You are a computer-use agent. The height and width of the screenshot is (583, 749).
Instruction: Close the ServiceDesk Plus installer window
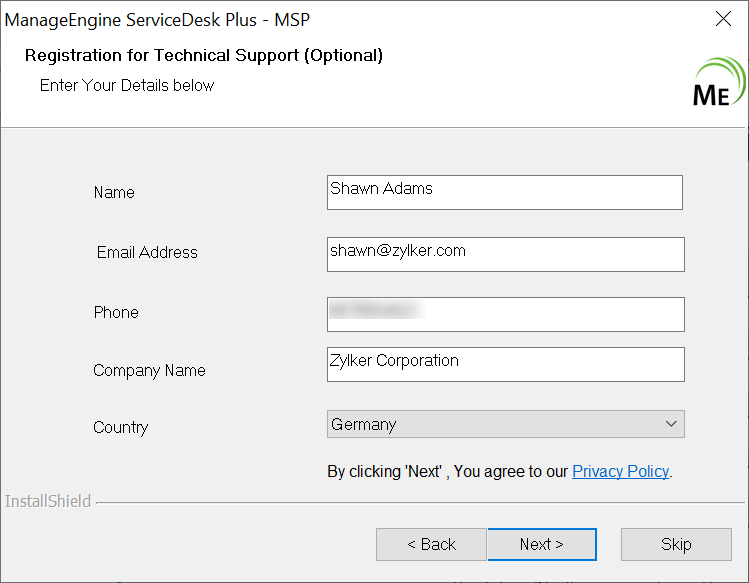point(724,19)
